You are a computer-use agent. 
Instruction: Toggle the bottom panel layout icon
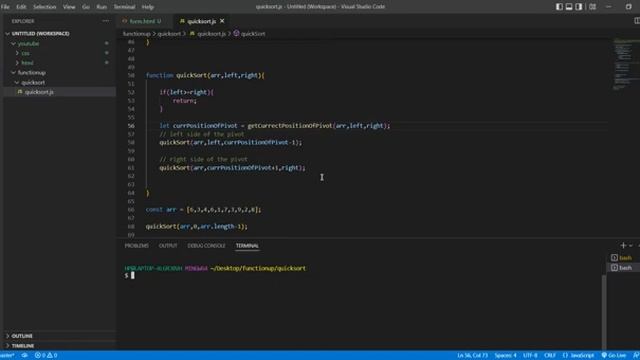coord(569,7)
